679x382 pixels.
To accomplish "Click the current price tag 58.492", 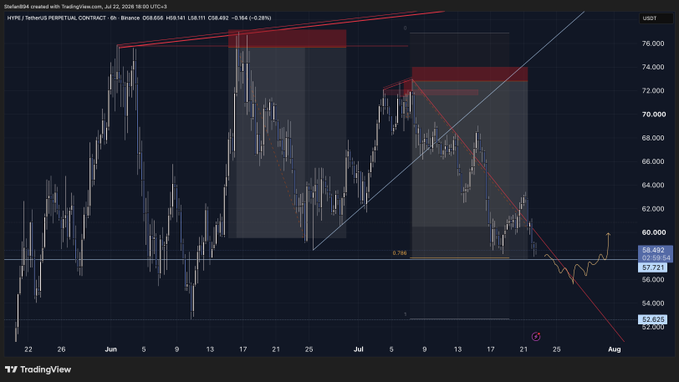I will [653, 250].
